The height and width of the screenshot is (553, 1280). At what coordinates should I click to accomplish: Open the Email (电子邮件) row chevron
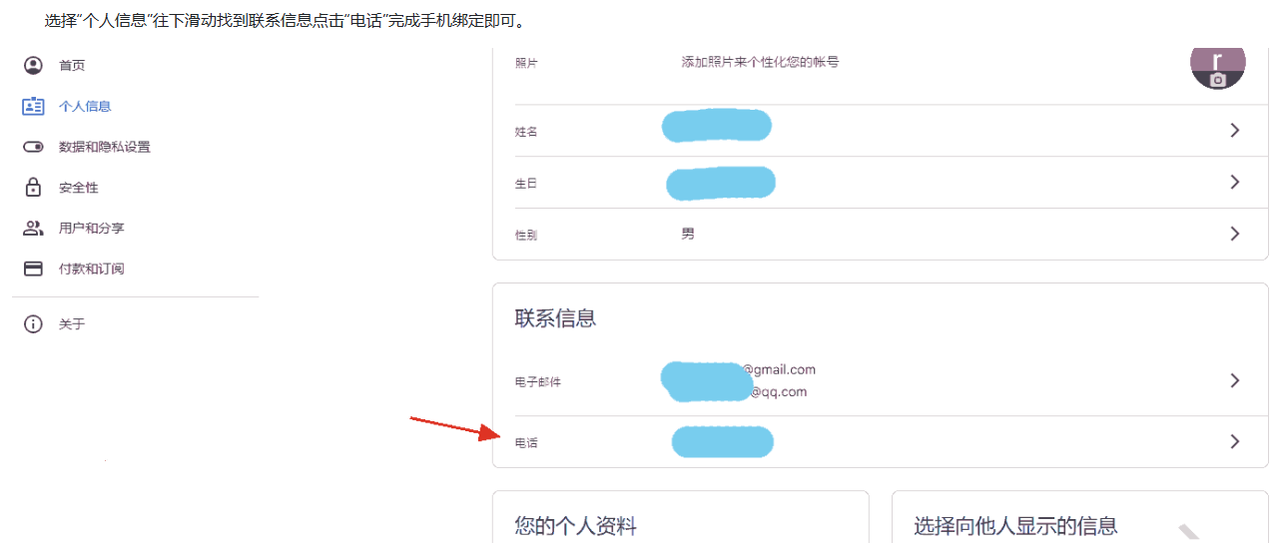[1235, 380]
